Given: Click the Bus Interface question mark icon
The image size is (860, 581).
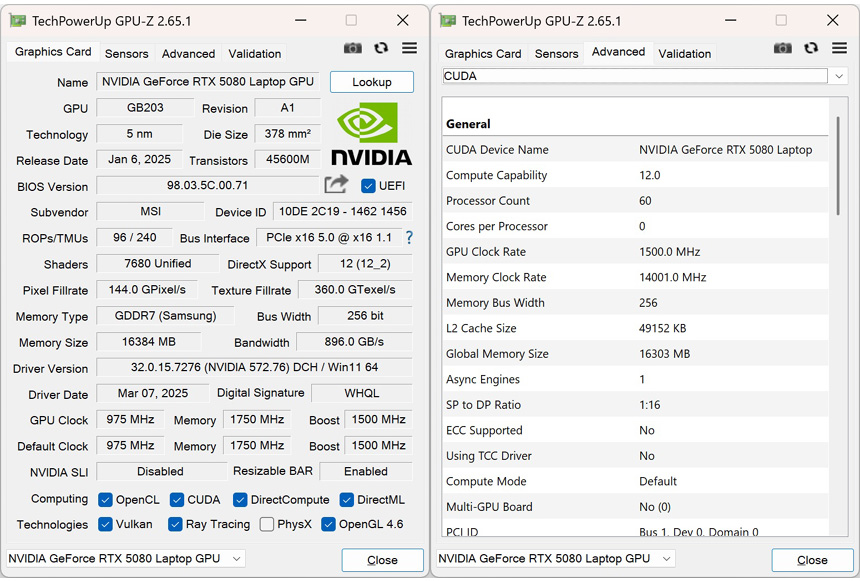Looking at the screenshot, I should [x=409, y=238].
